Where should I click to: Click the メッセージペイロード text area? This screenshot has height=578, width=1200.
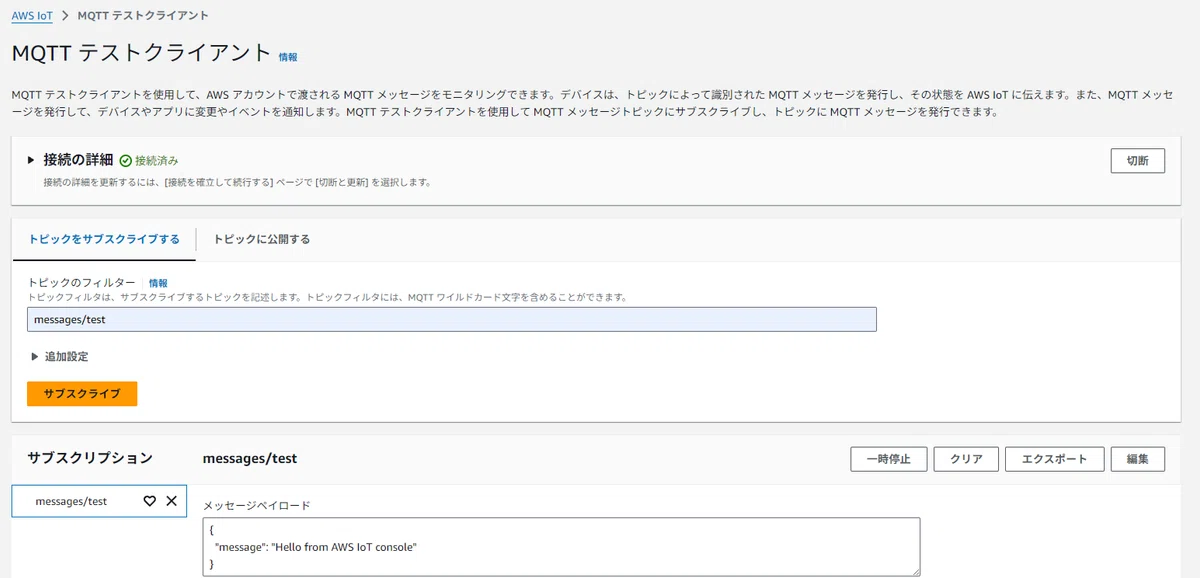[x=561, y=546]
